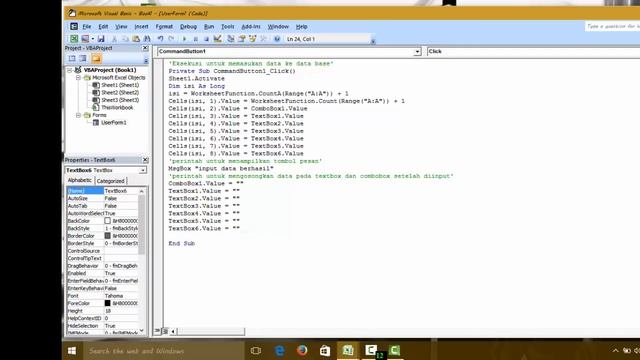Click the Windows Start button
The width and height of the screenshot is (640, 360).
pyautogui.click(x=72, y=351)
